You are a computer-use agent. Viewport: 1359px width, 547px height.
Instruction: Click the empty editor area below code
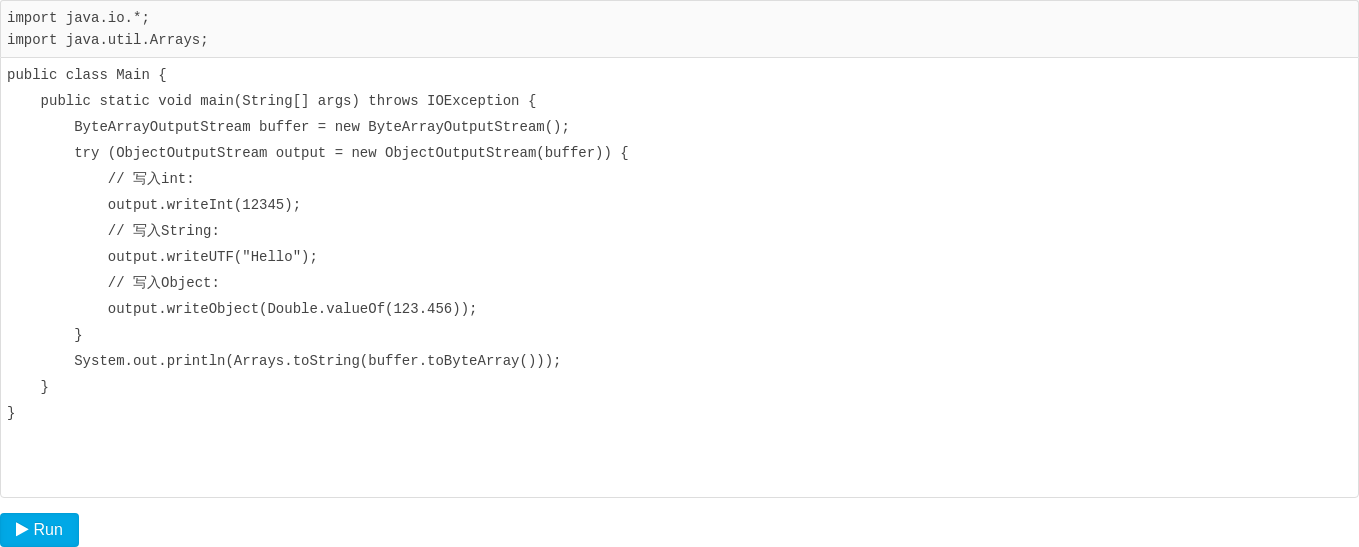[679, 460]
